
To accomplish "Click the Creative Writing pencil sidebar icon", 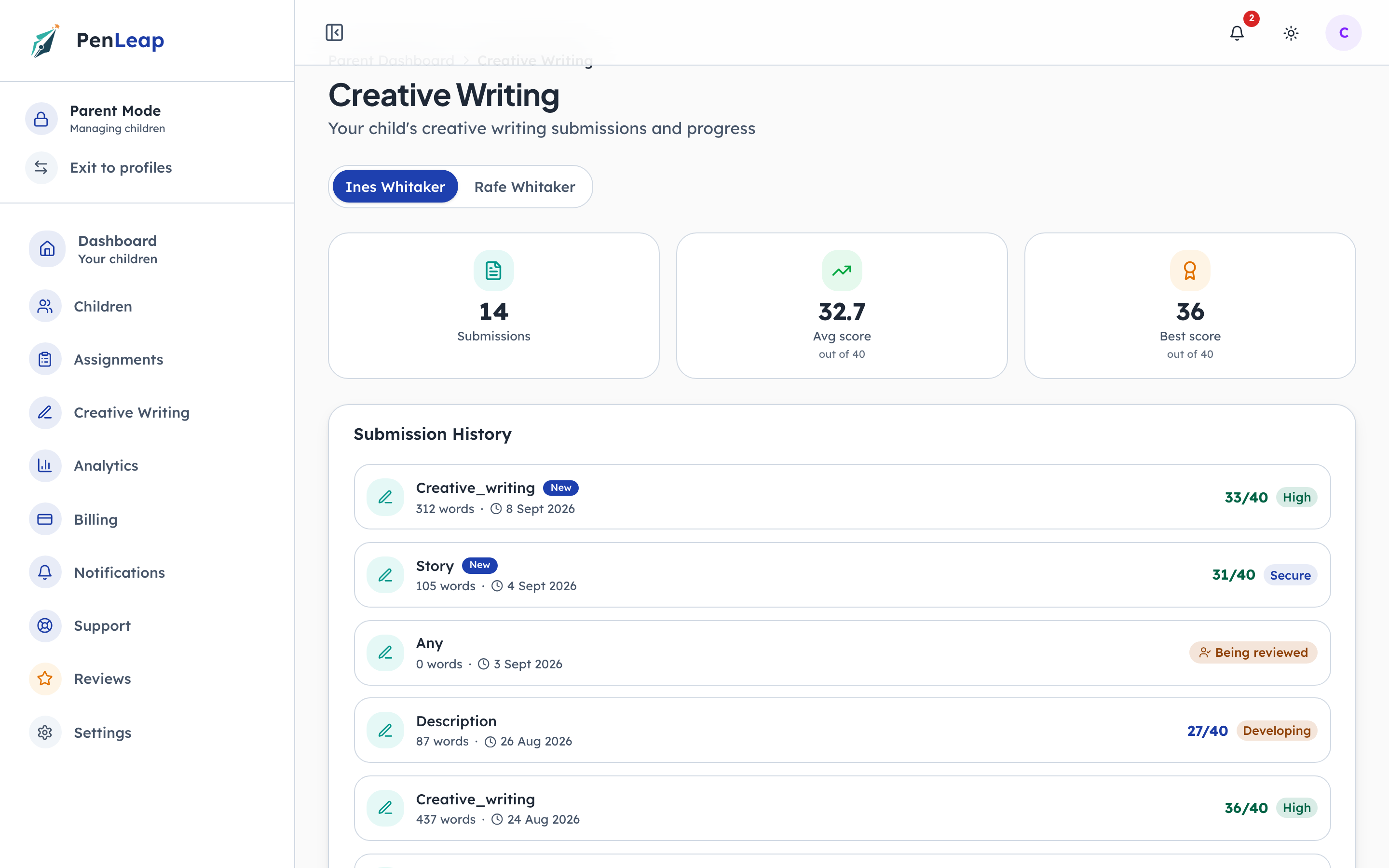I will (45, 412).
